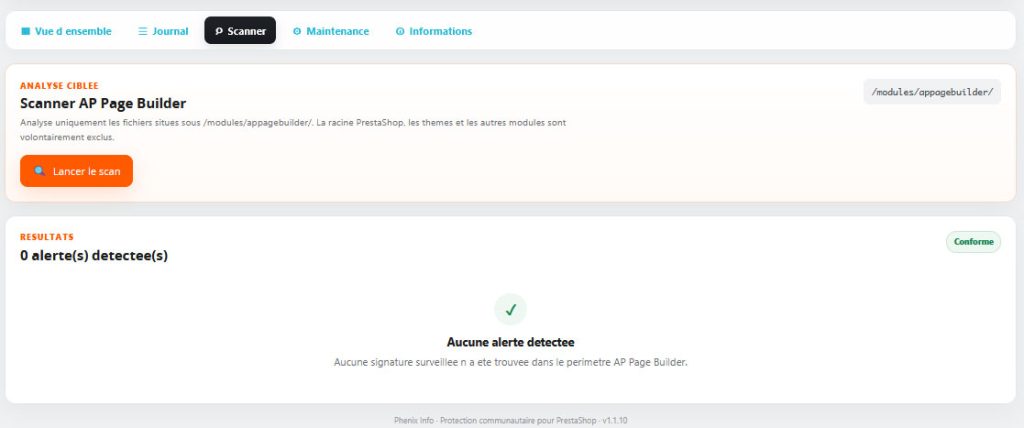
Task: Click the Analyse uniquement les fichiers description
Action: point(293,130)
